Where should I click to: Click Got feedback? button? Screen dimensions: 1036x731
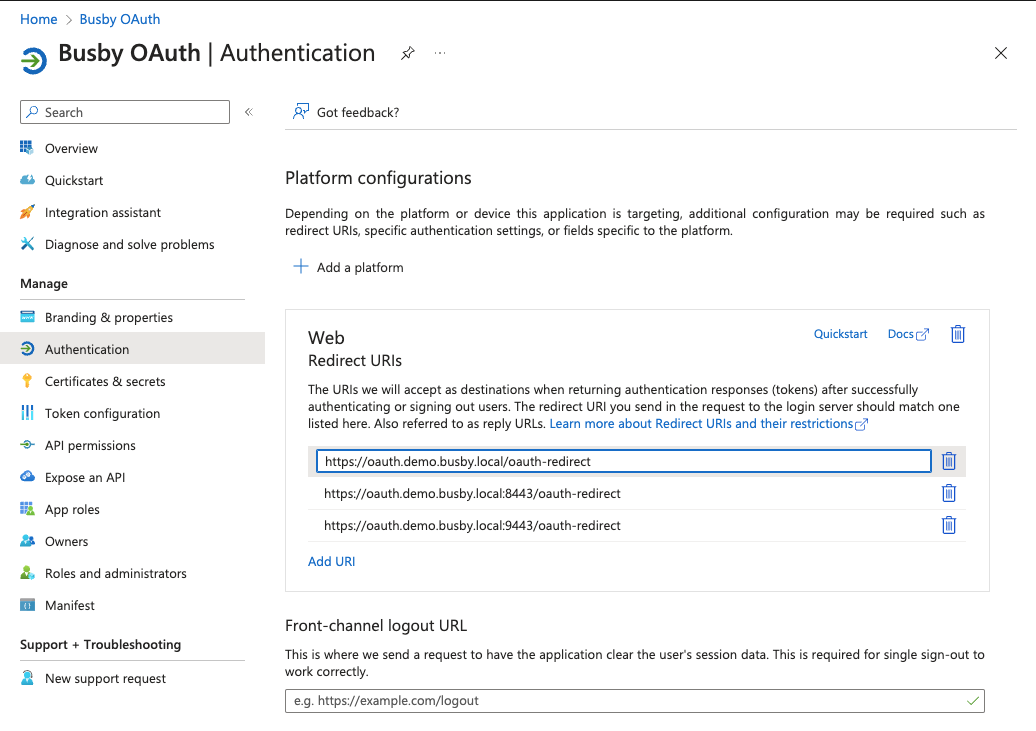[346, 112]
